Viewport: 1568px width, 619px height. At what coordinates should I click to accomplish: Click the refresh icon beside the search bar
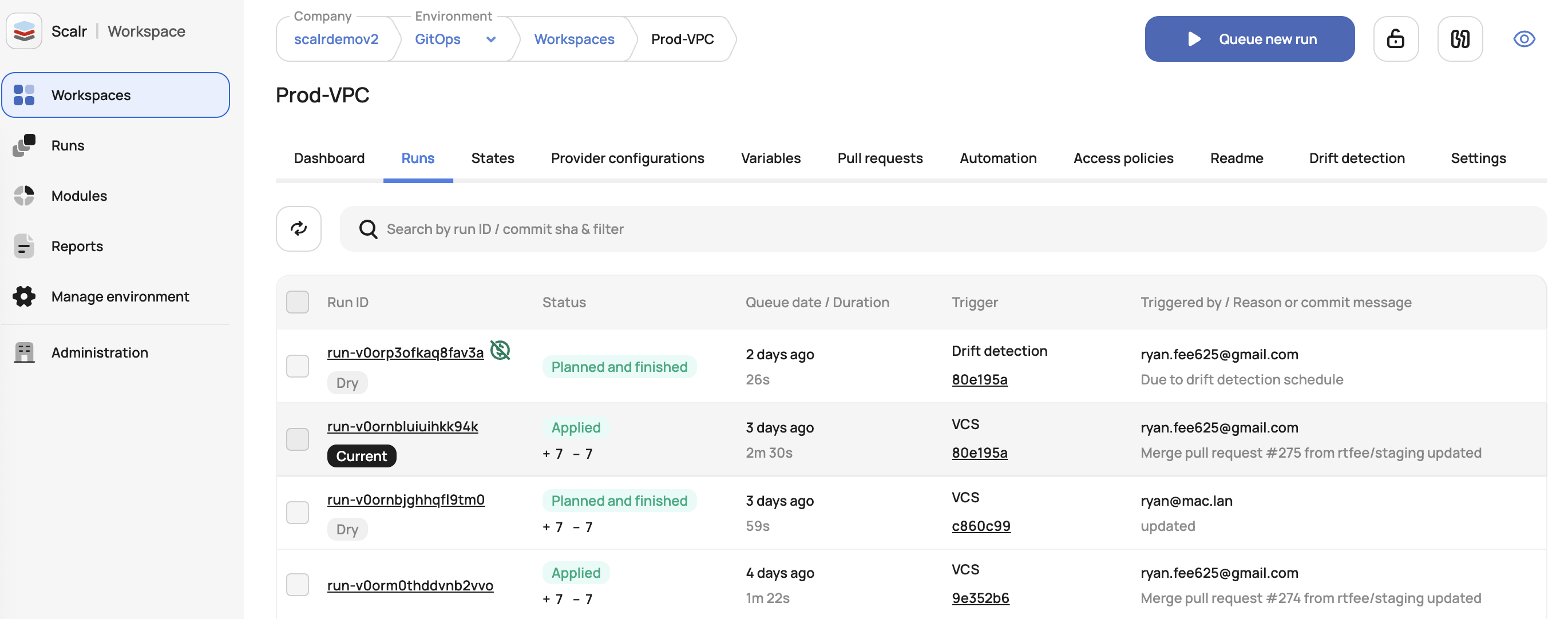tap(298, 229)
